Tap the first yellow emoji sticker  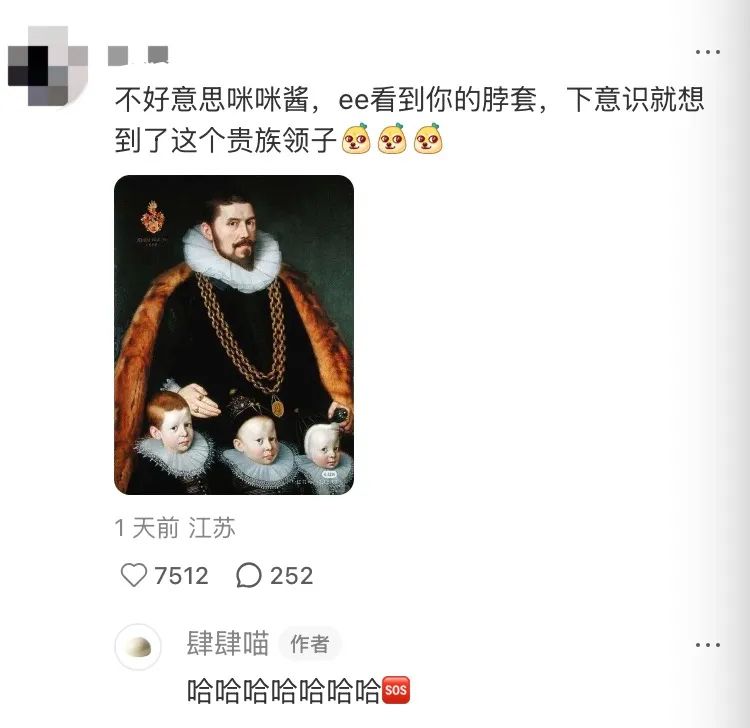(x=356, y=139)
